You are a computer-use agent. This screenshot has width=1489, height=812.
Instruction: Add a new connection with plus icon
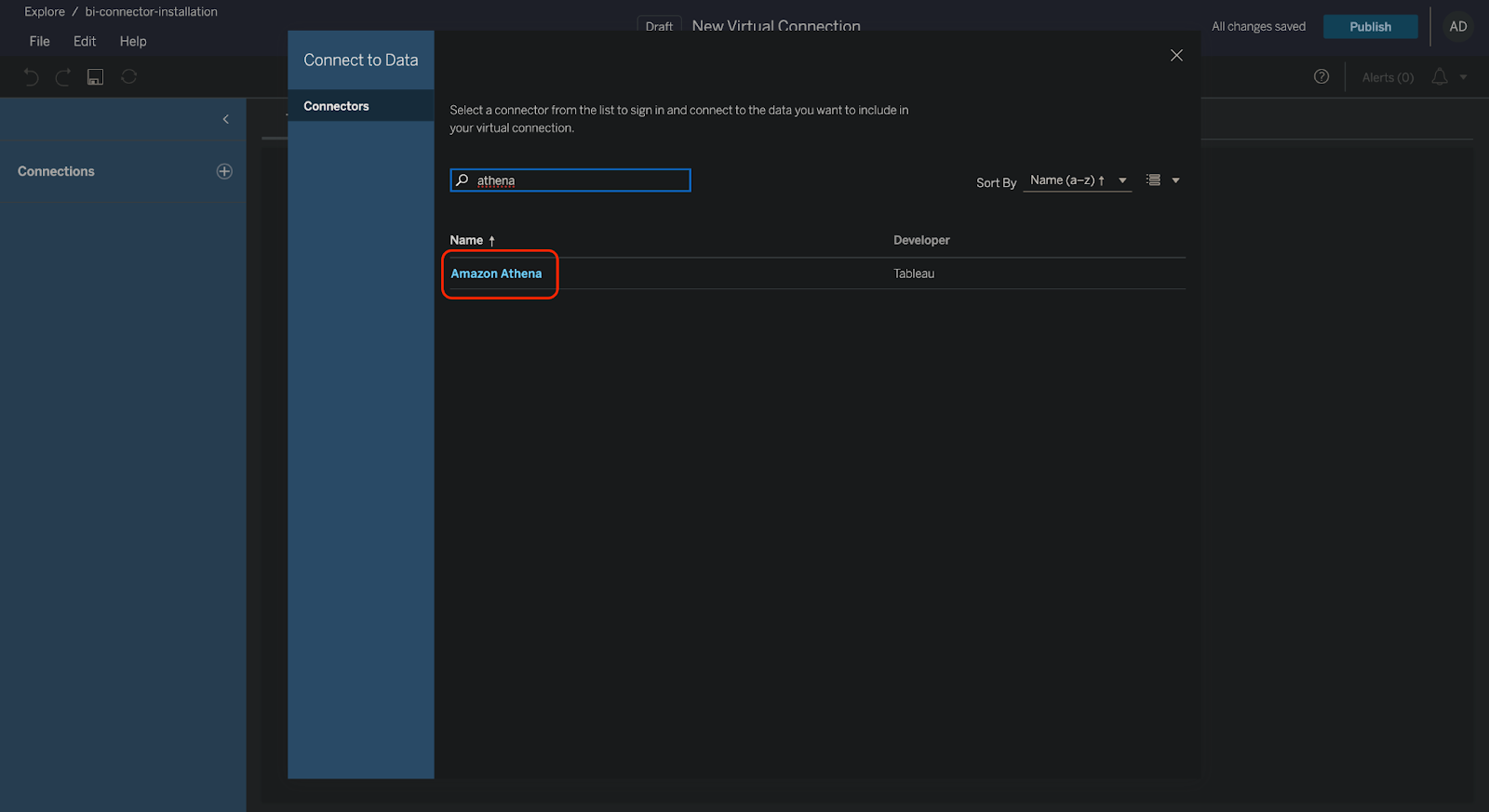tap(224, 171)
